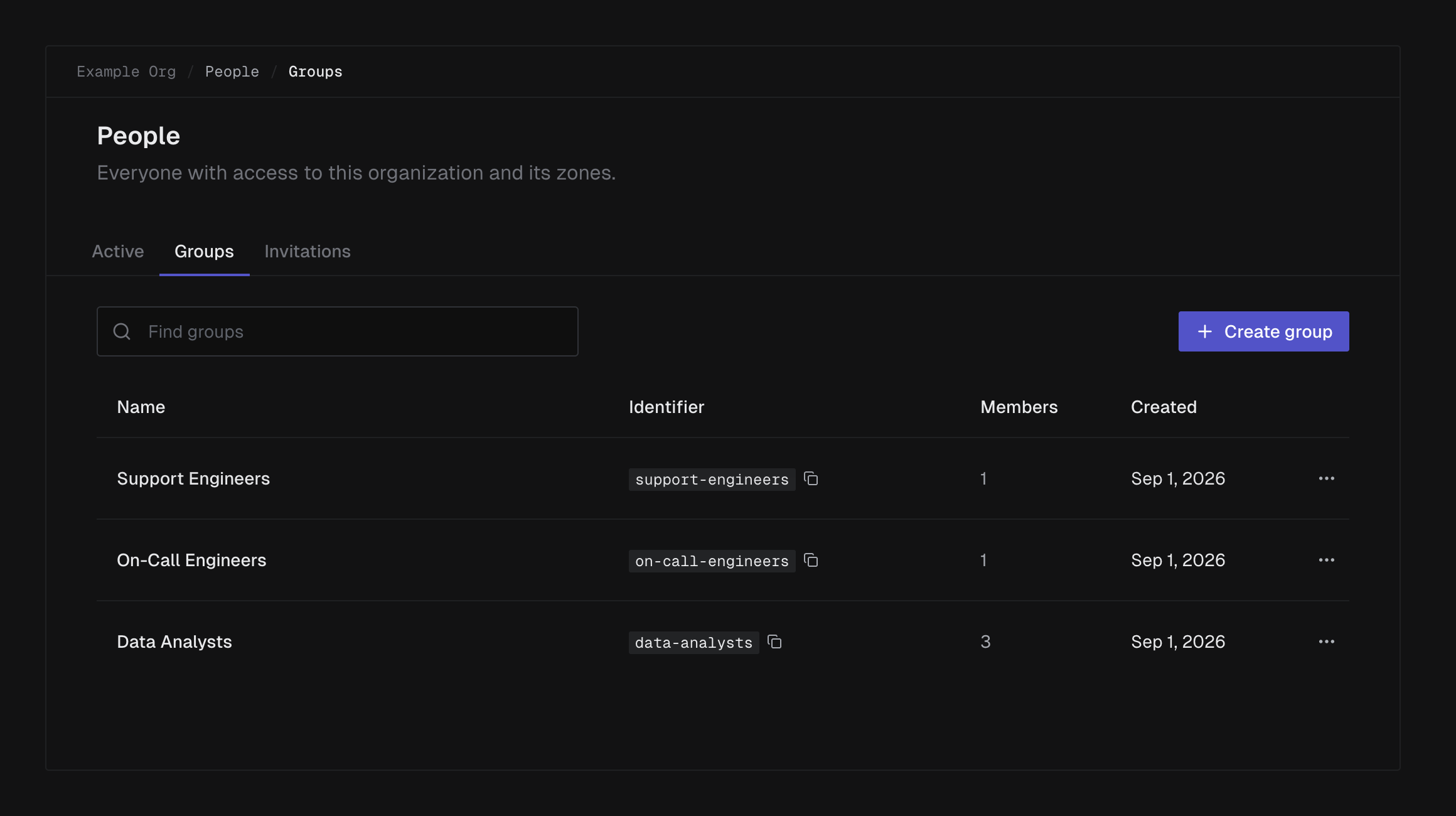
Task: Go to Example Org breadcrumb
Action: pos(126,72)
